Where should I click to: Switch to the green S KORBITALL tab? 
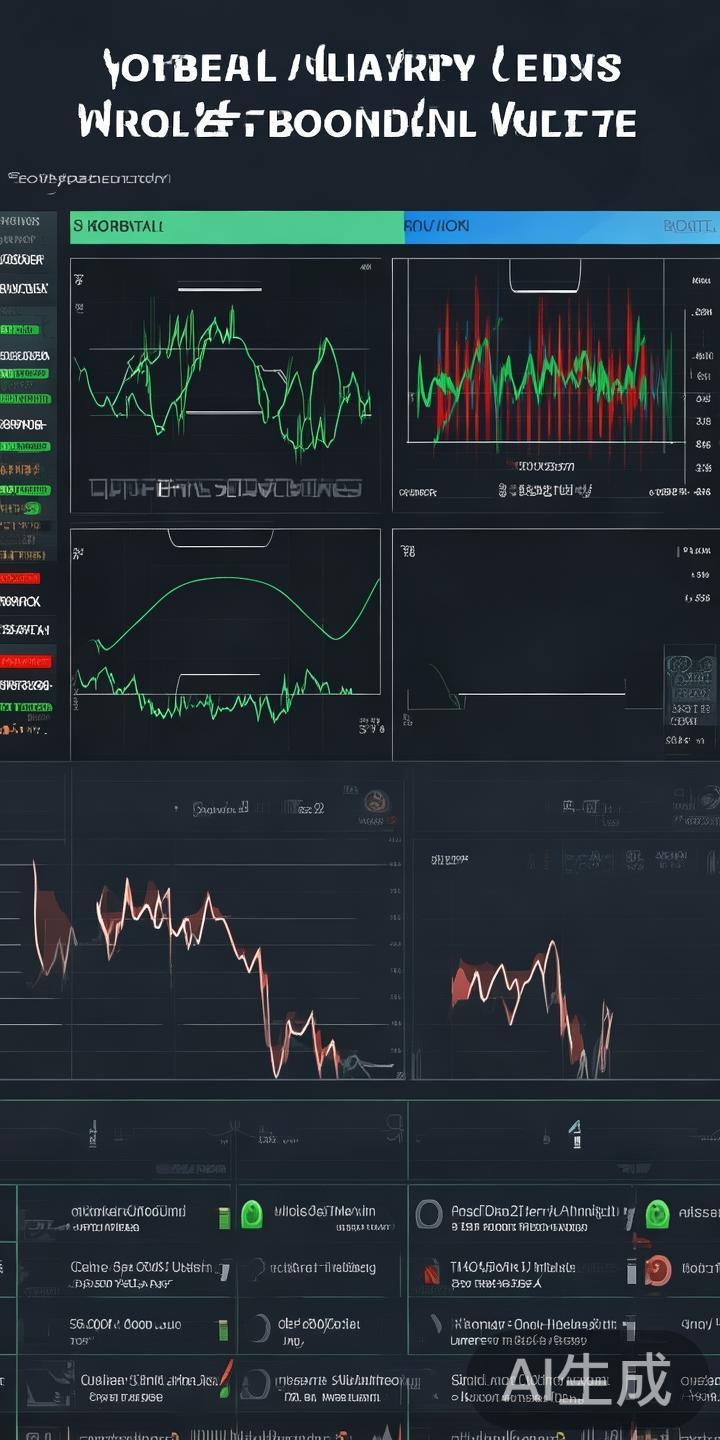[x=236, y=227]
